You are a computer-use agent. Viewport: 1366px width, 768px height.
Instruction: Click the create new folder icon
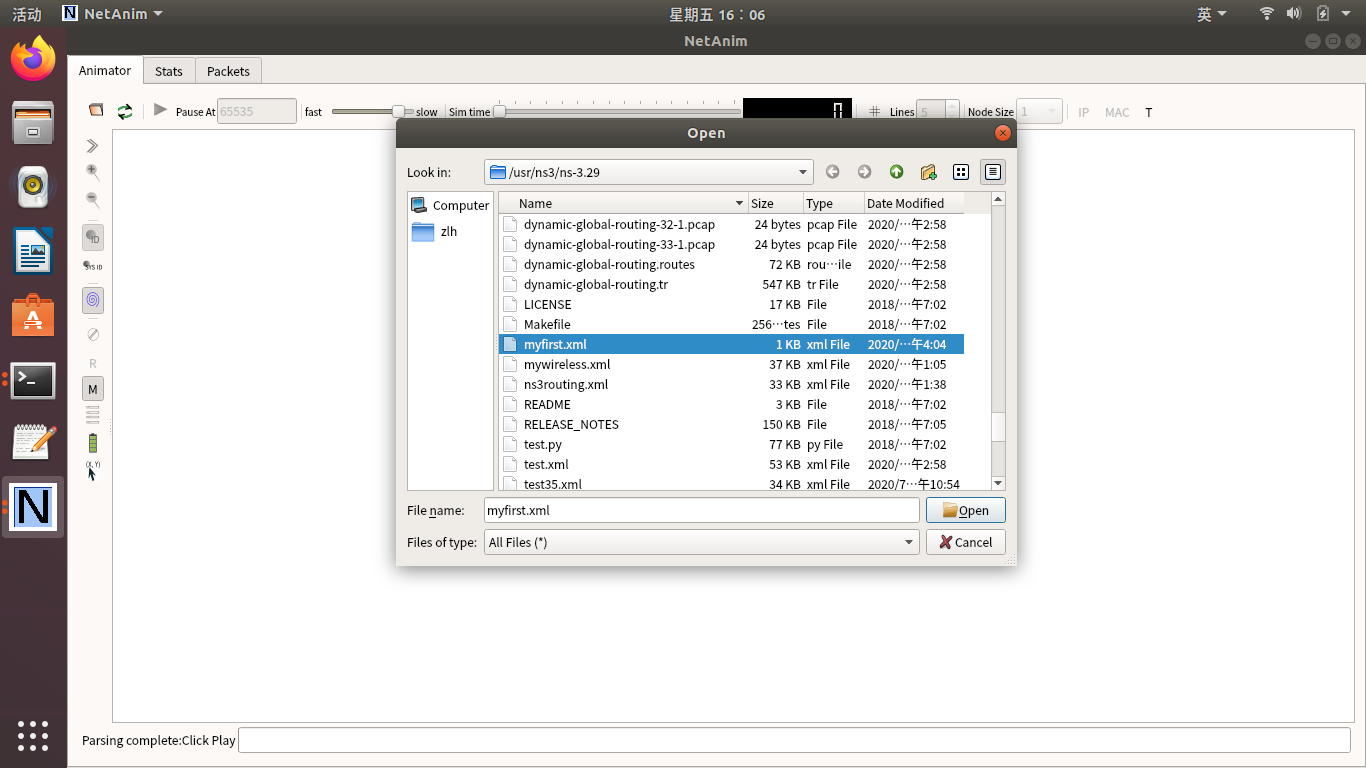(928, 172)
